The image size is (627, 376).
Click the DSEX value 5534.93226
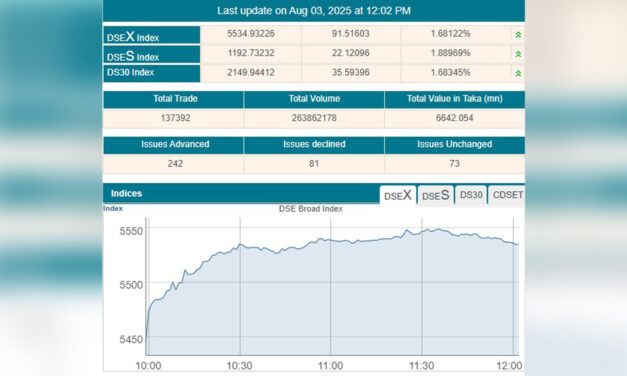coord(251,34)
